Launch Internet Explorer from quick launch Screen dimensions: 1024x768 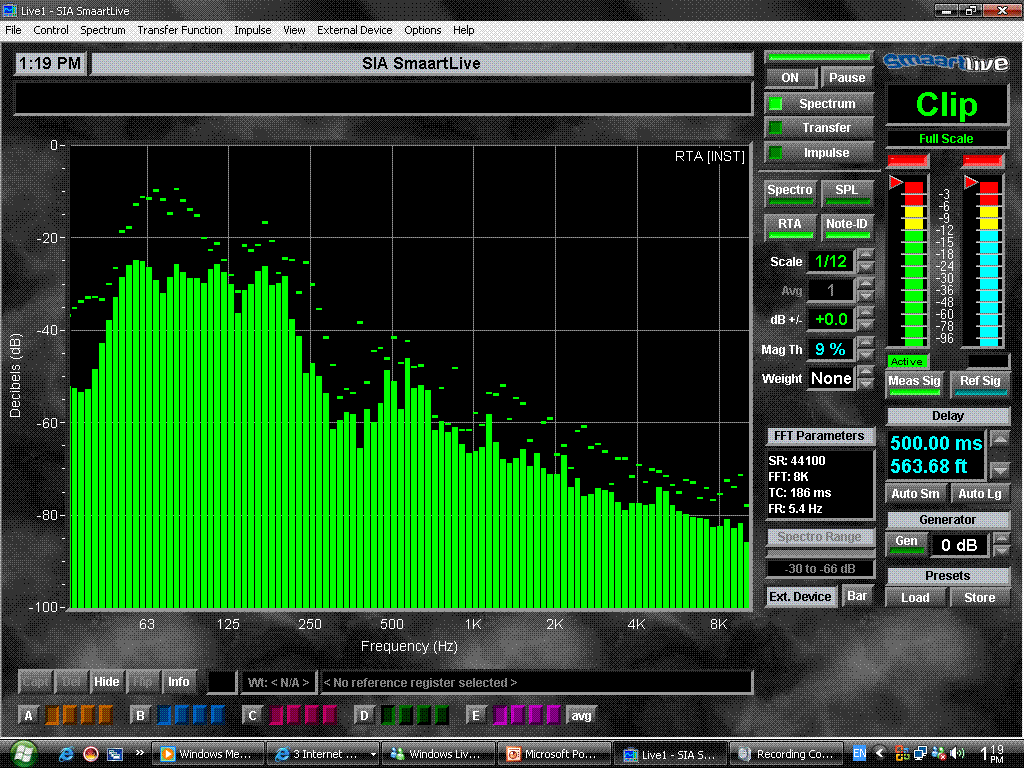pyautogui.click(x=66, y=754)
